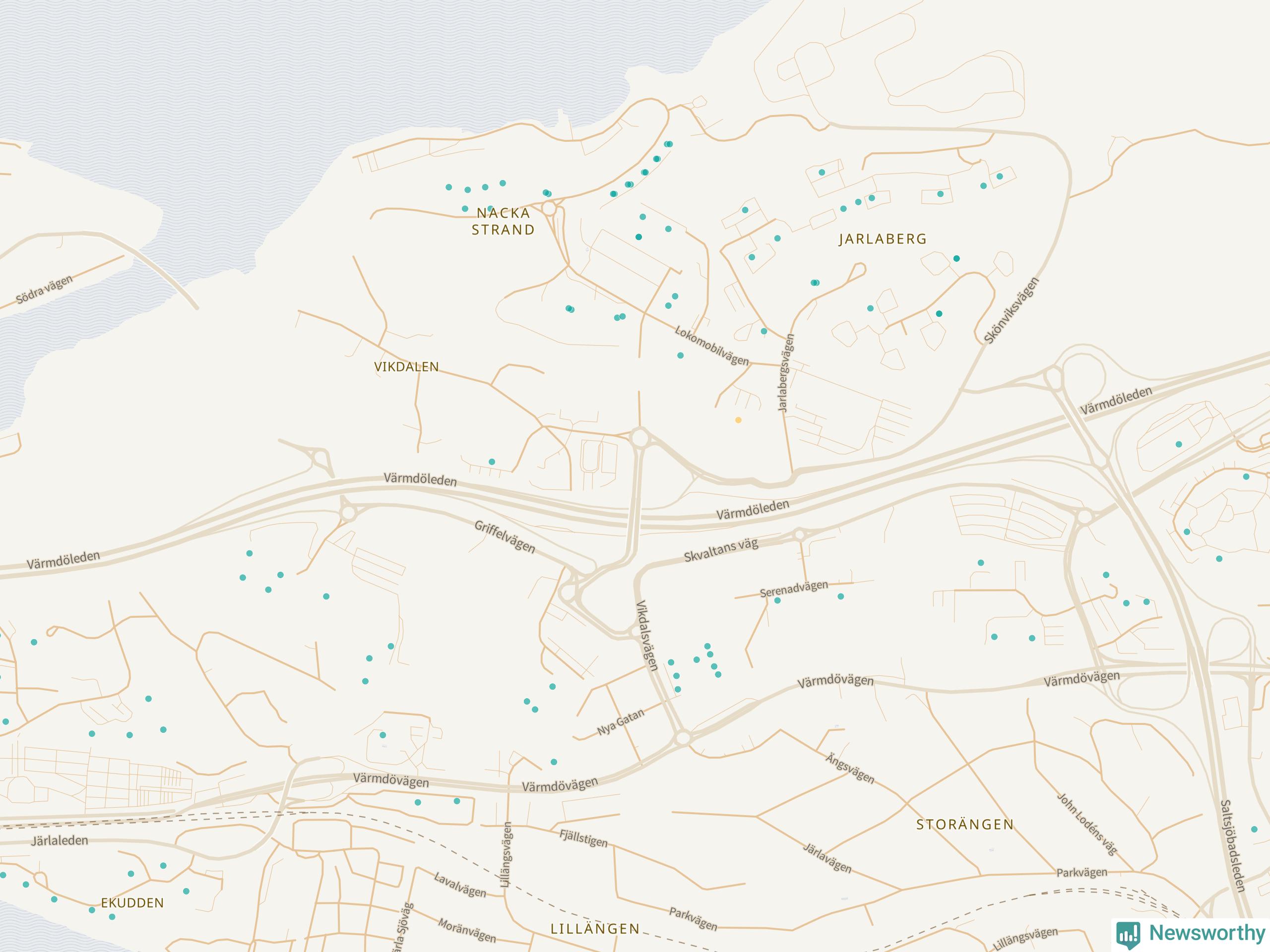Click the Lokomobilvägen street label
Viewport: 1270px width, 952px height.
[x=712, y=346]
